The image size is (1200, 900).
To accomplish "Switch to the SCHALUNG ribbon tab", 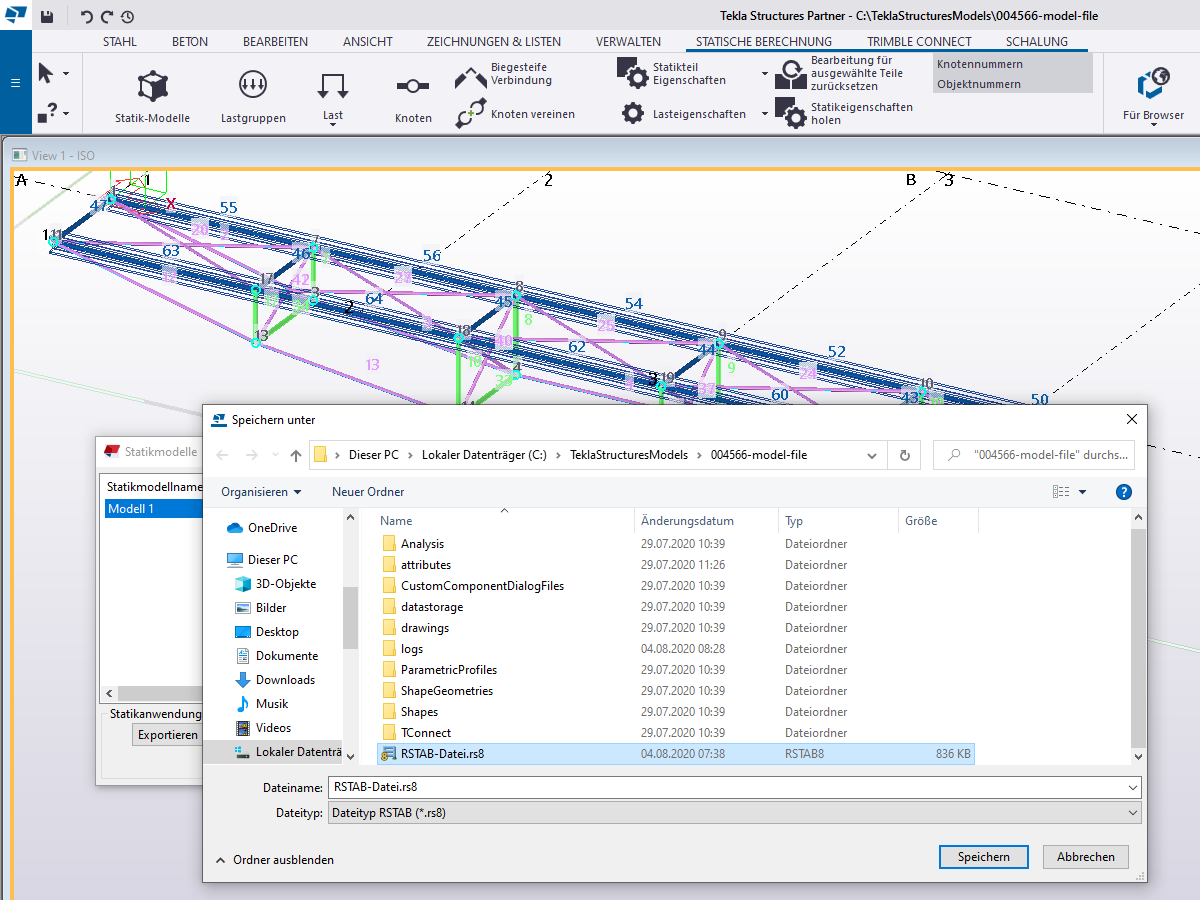I will pos(1037,42).
